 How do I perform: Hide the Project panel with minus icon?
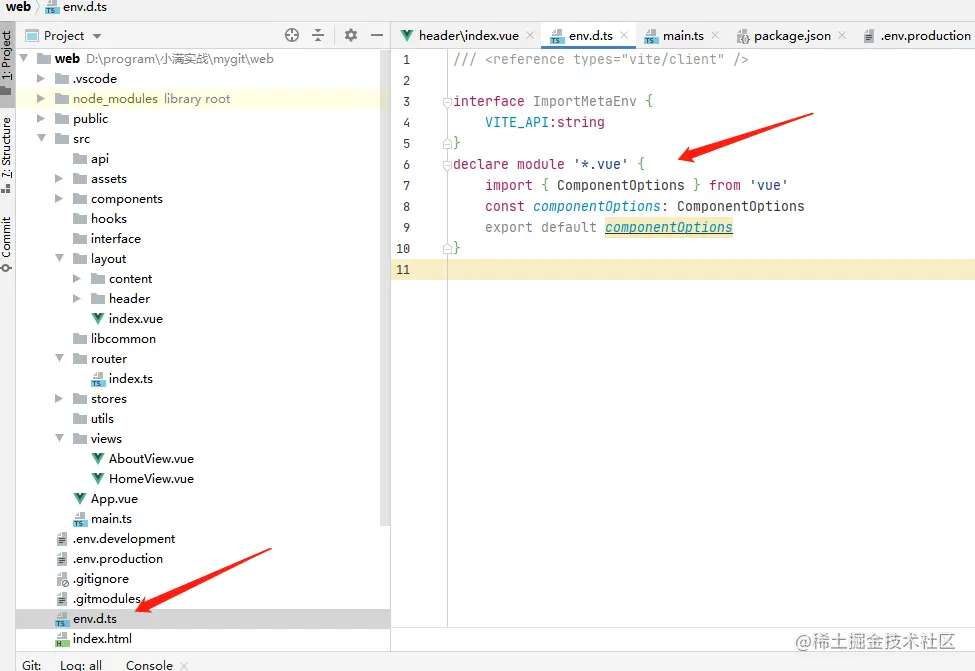click(377, 35)
